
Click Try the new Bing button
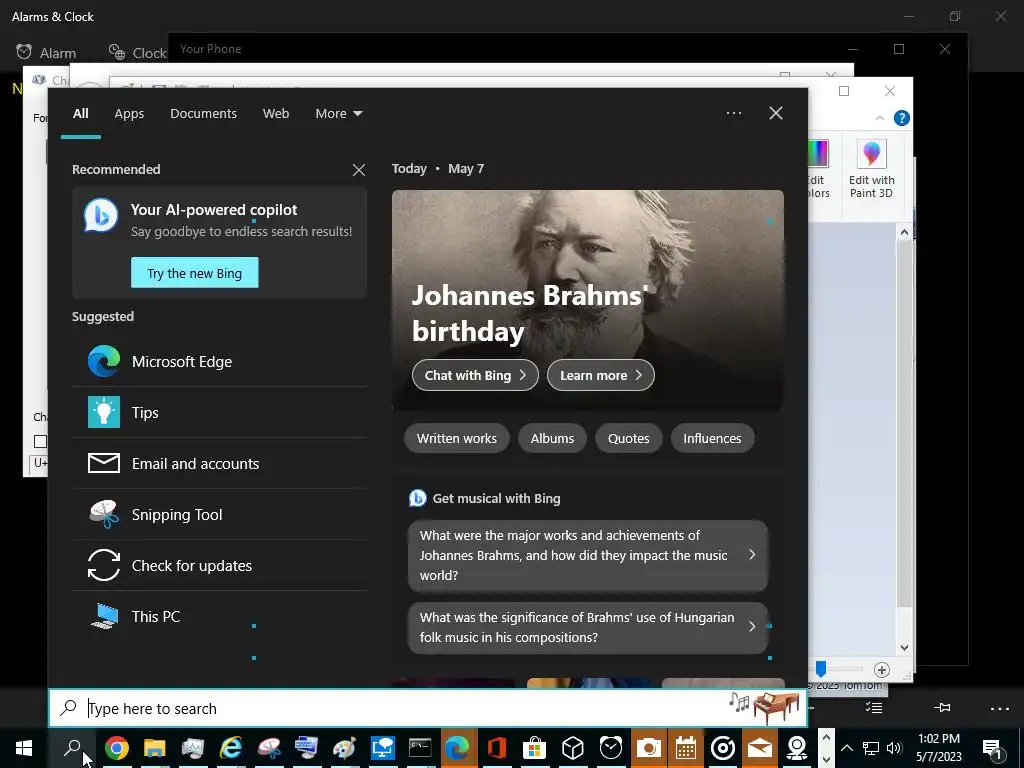195,273
